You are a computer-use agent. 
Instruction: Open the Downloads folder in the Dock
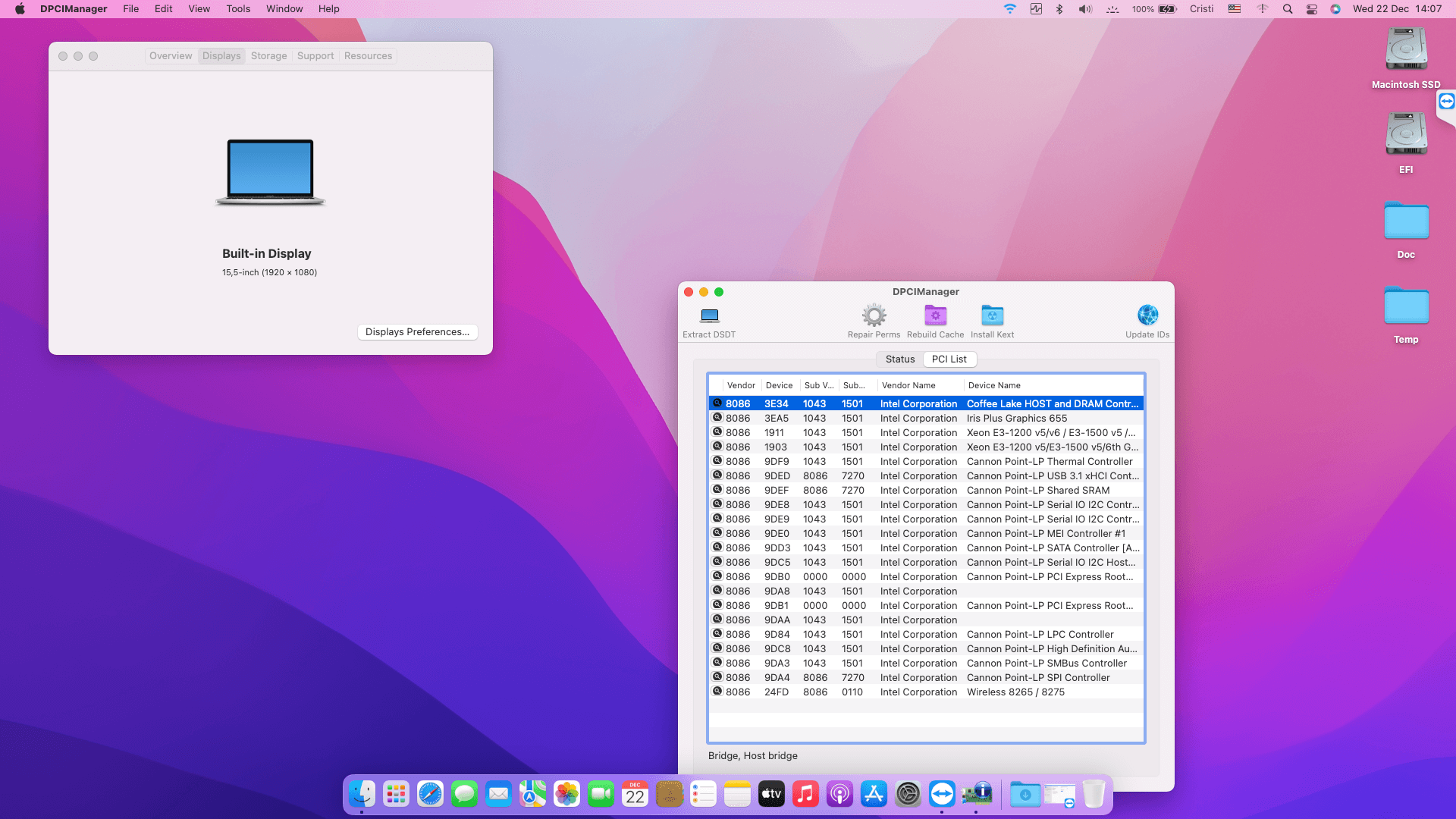coord(1025,794)
